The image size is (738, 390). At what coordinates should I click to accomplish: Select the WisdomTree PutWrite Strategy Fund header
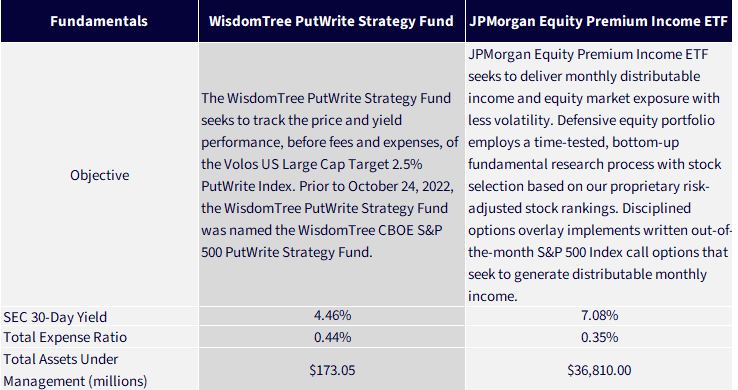[331, 21]
